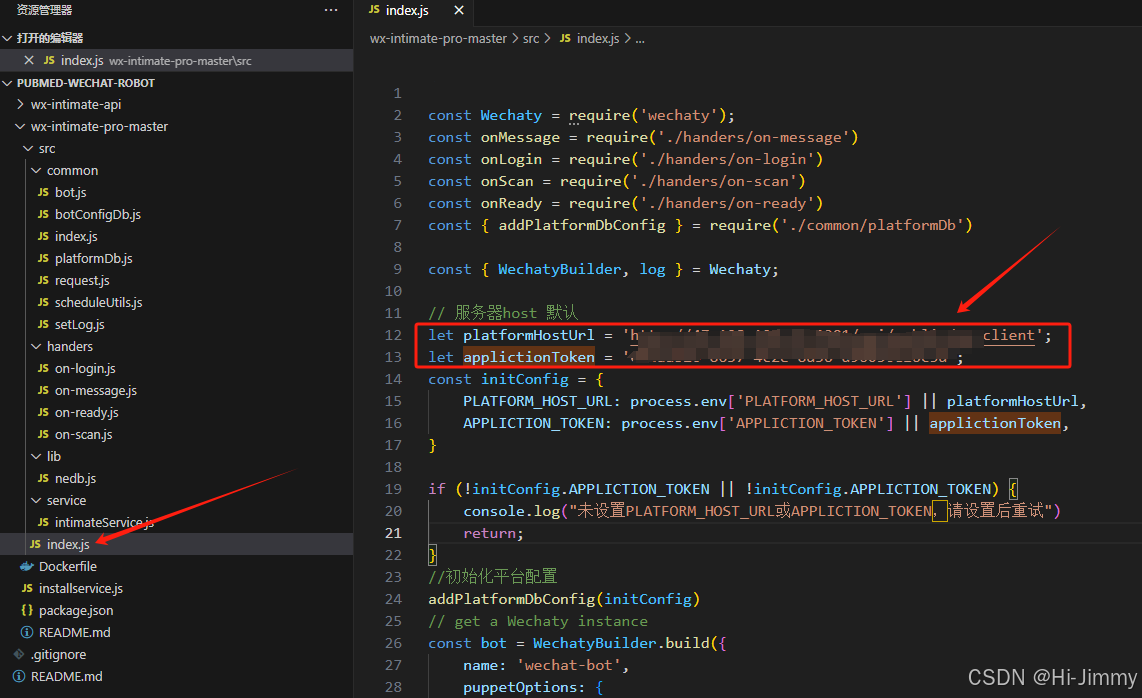Click the git icon beside .gitignore

[x=19, y=654]
